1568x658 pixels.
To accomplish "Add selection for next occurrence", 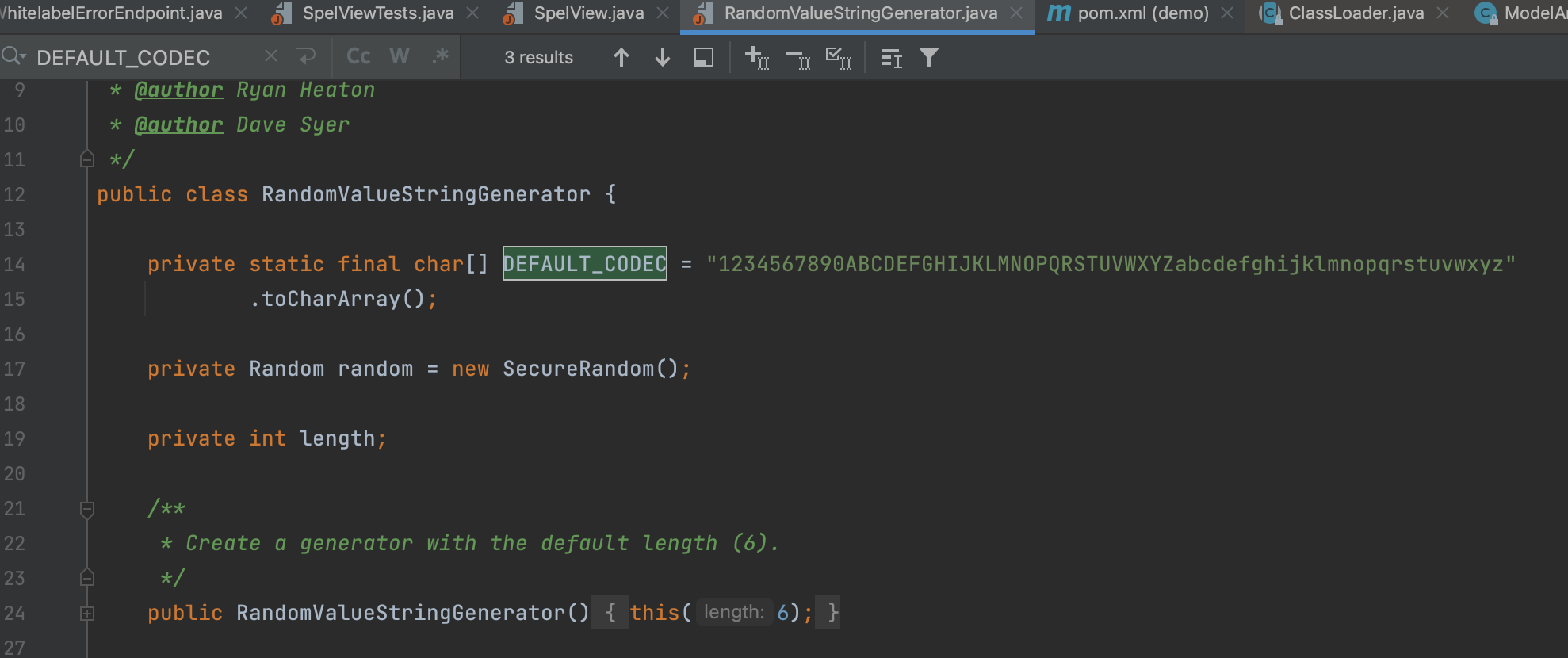I will click(x=757, y=57).
